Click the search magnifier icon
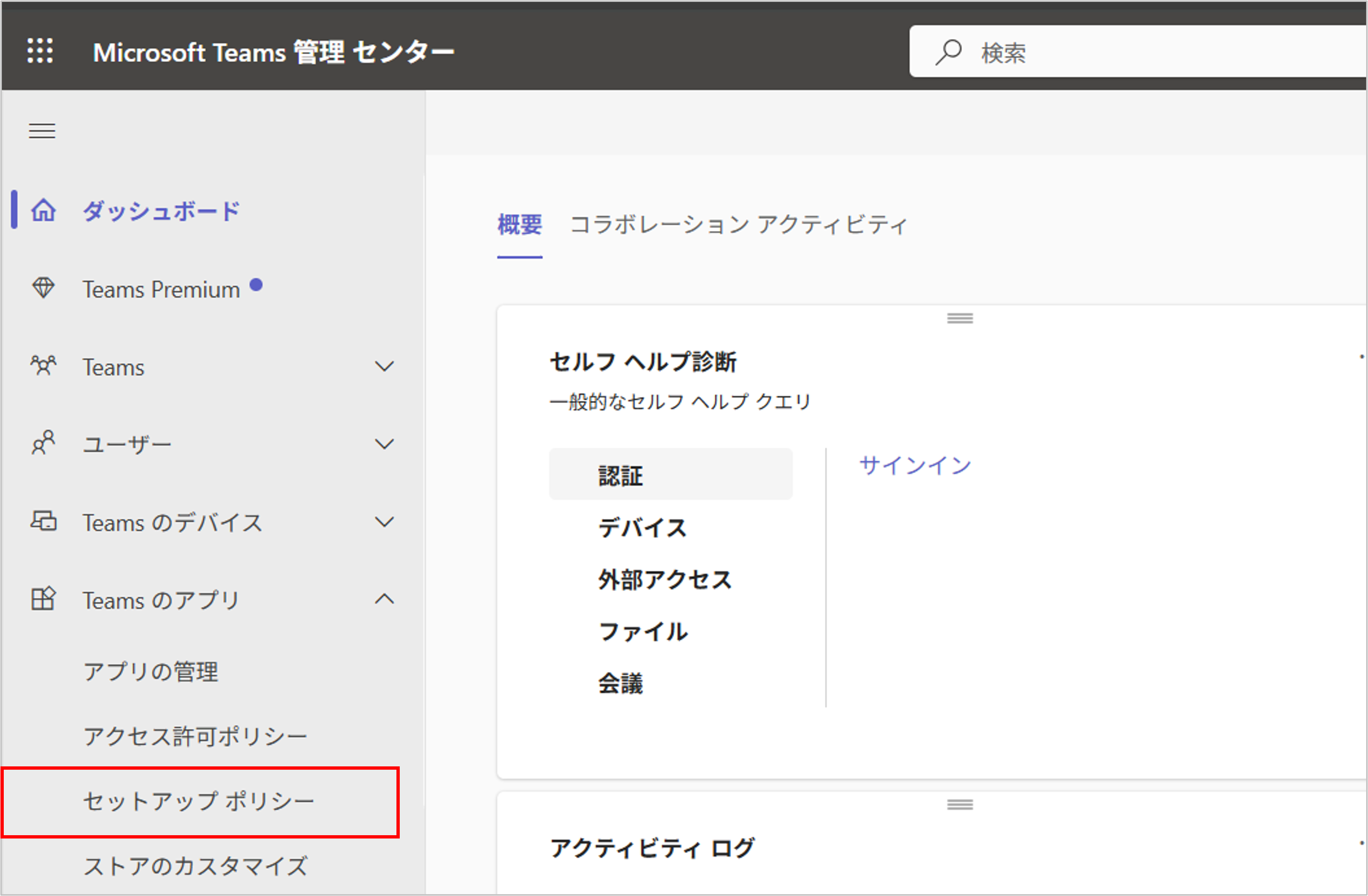The width and height of the screenshot is (1368, 896). pos(948,52)
